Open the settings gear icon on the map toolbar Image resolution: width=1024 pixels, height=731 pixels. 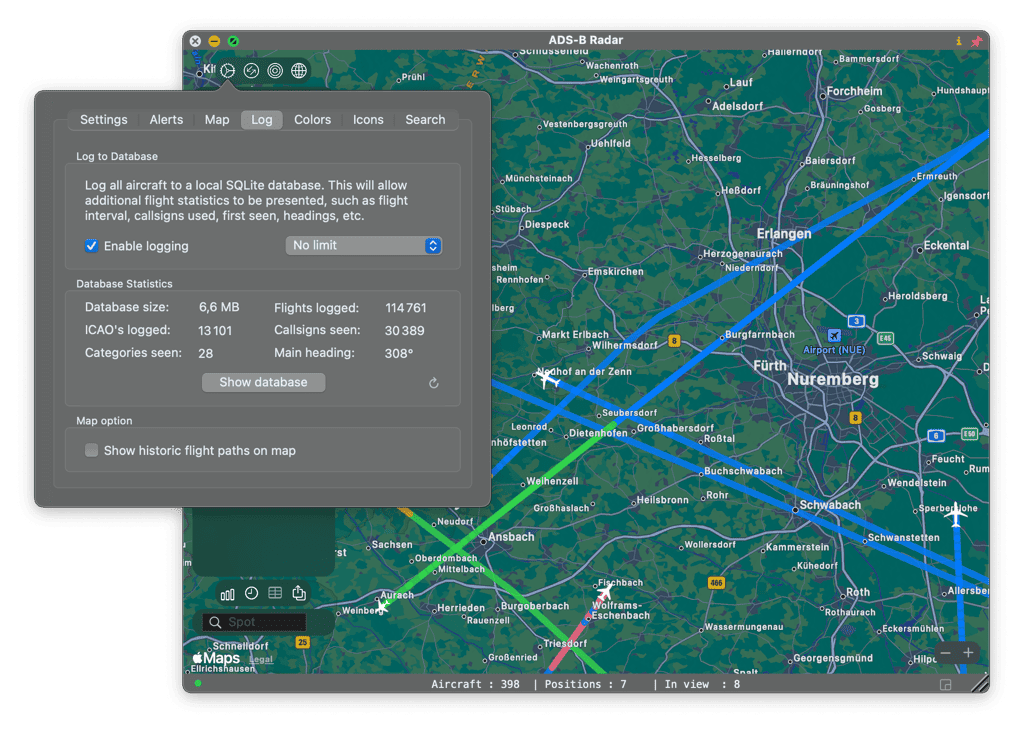pos(227,70)
